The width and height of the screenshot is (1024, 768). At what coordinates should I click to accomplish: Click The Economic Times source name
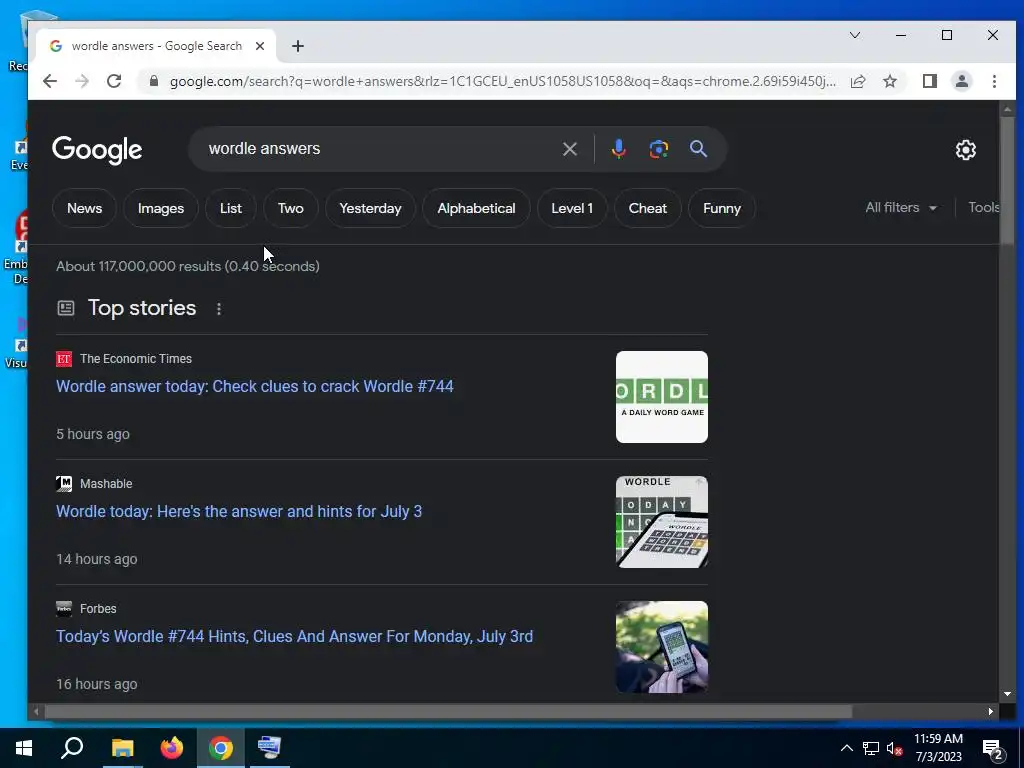pyautogui.click(x=136, y=359)
